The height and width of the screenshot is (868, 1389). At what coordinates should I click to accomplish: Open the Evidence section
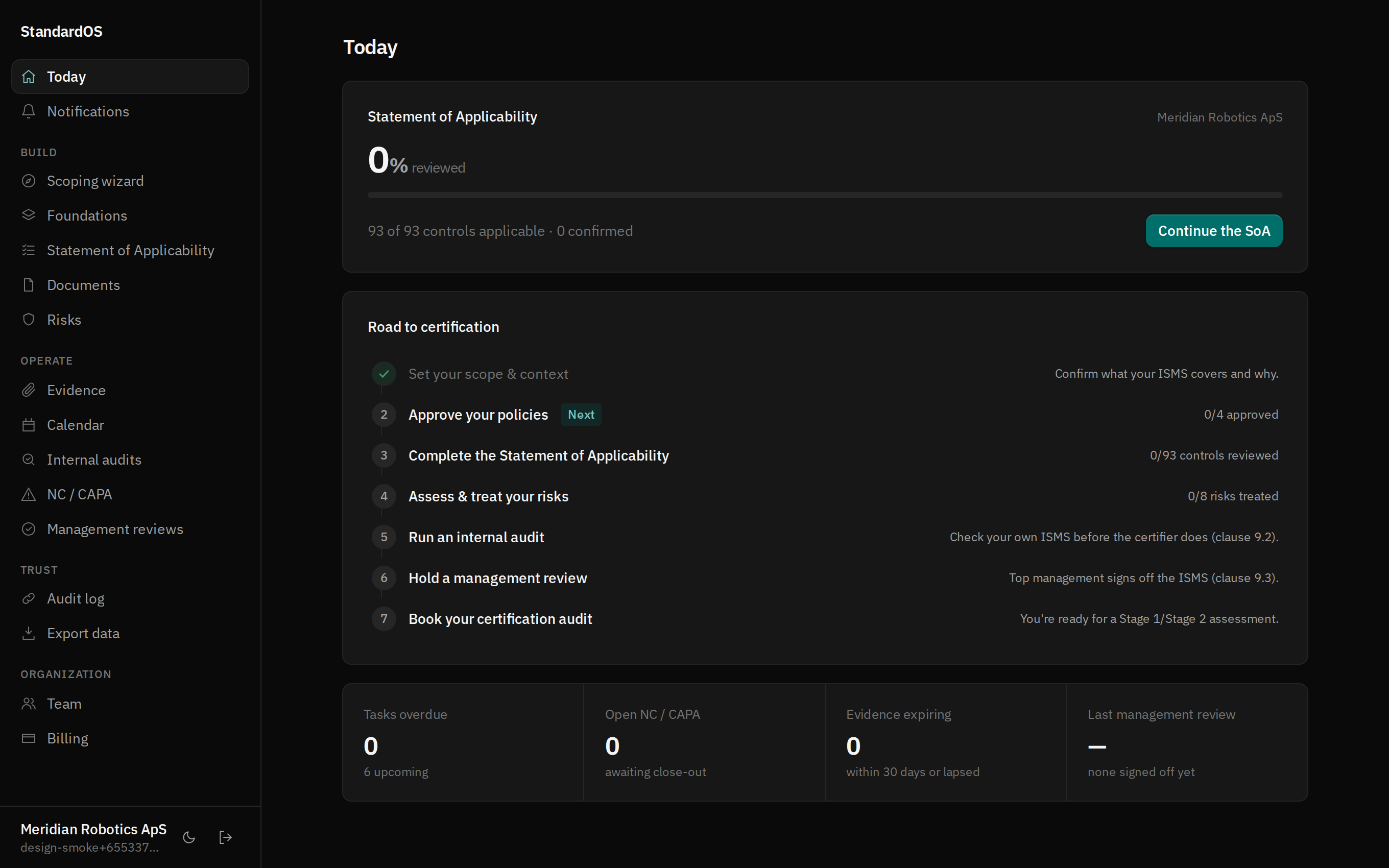point(130,391)
